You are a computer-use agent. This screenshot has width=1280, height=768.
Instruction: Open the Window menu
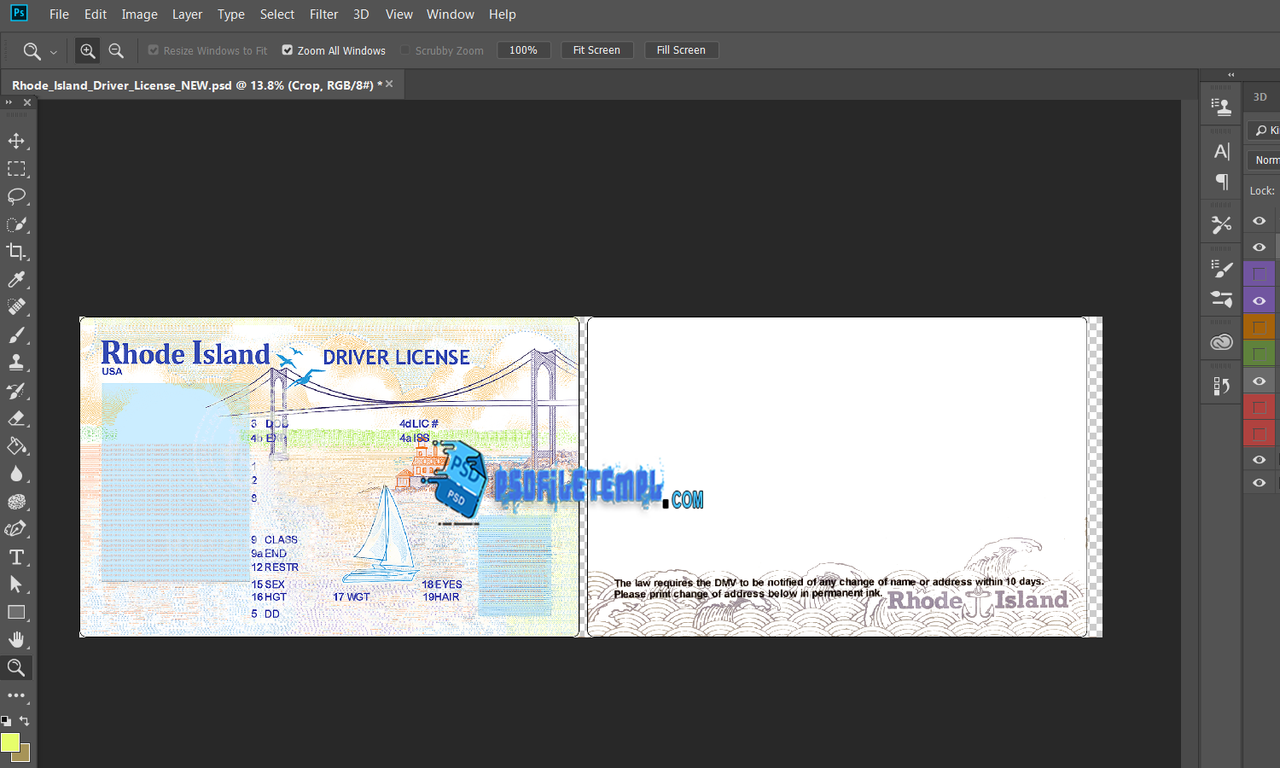click(x=450, y=14)
